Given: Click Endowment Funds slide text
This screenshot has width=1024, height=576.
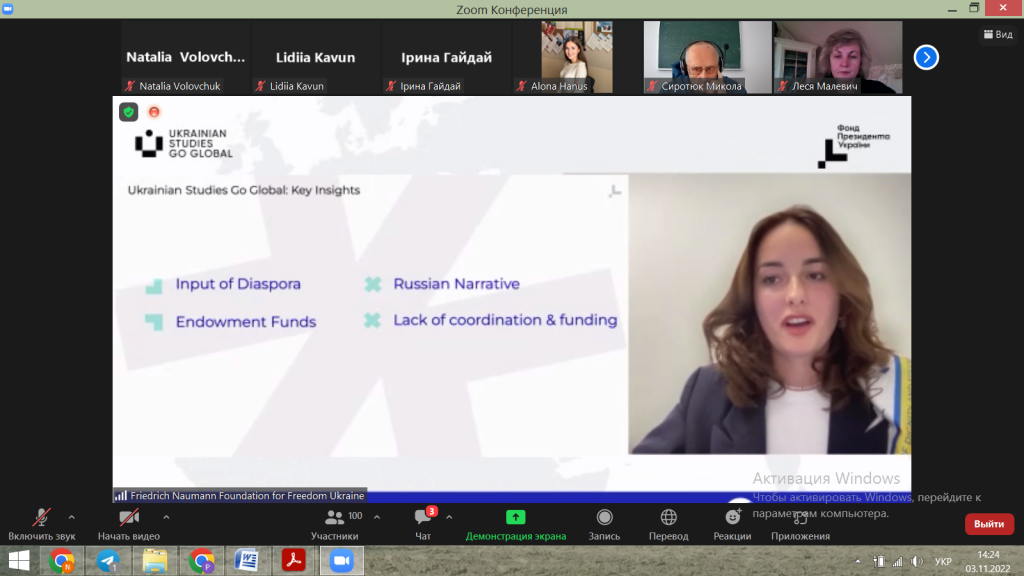Looking at the screenshot, I should [x=246, y=322].
